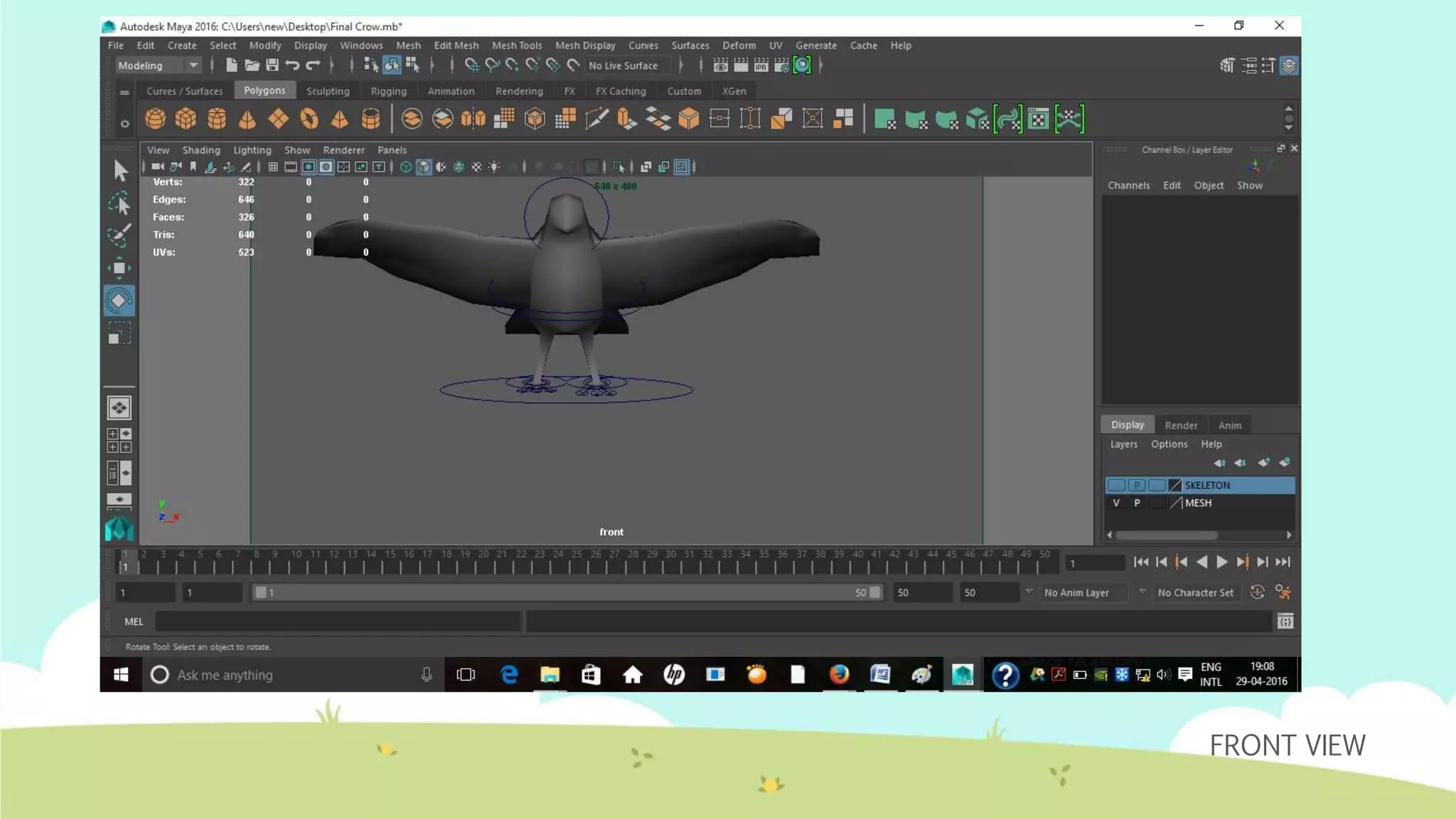Choose the Select tool arrow
Screen dimensions: 1456x819
(119, 171)
